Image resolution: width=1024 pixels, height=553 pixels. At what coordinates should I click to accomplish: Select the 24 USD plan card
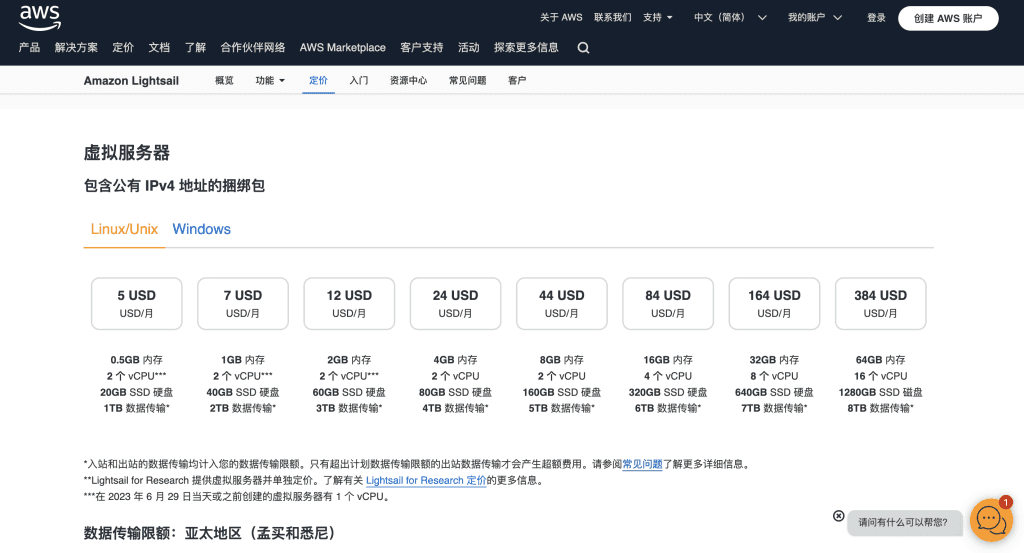tap(455, 304)
